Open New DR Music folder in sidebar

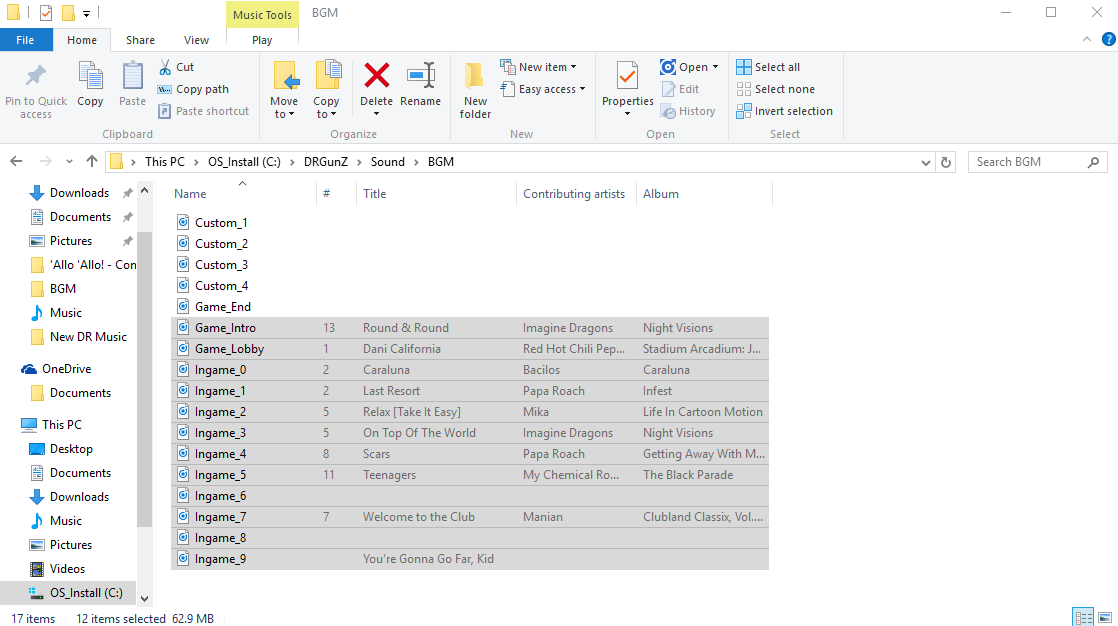click(88, 337)
